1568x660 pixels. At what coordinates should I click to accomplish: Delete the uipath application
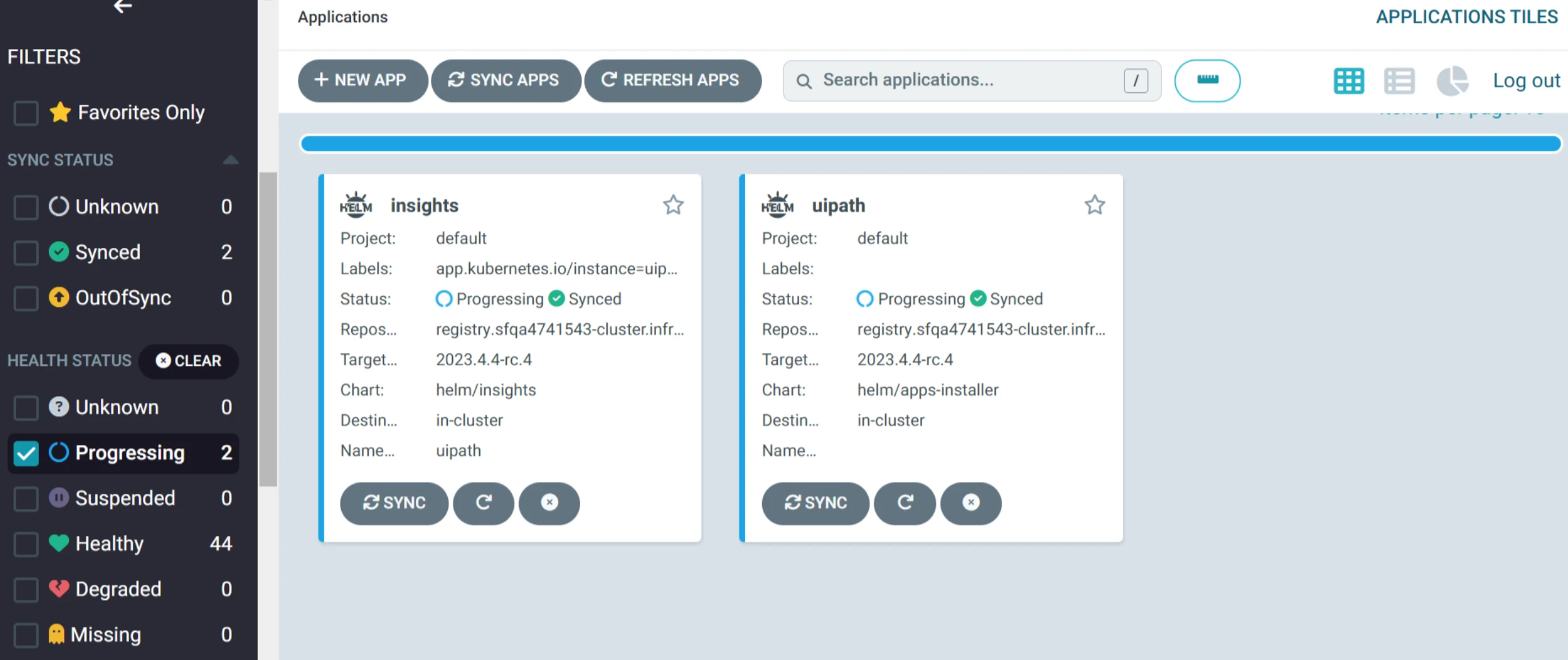pyautogui.click(x=971, y=503)
